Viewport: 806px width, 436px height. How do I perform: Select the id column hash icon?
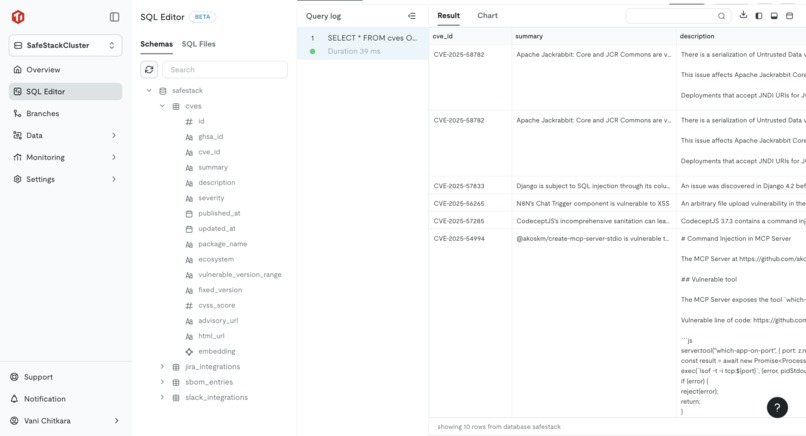click(x=189, y=121)
